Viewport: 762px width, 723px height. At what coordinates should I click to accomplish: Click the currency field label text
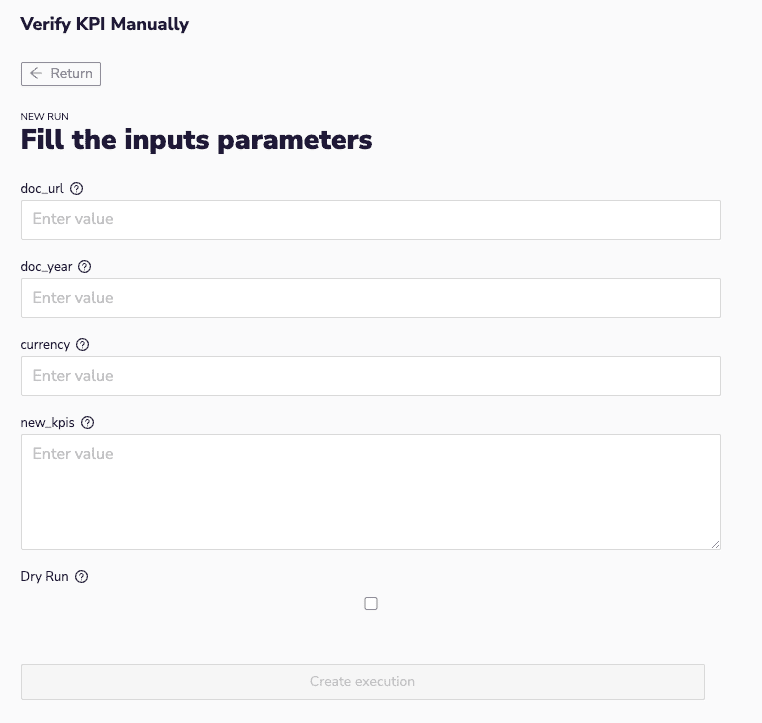[x=45, y=345]
